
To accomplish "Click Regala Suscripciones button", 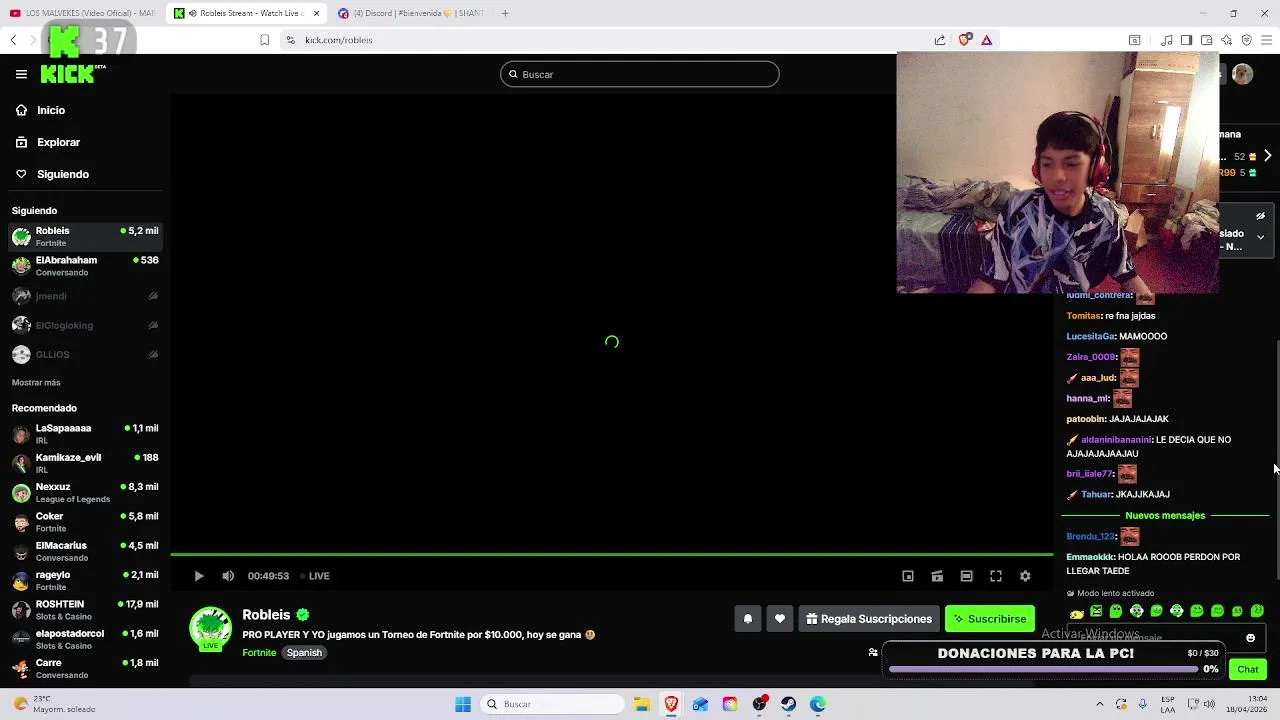I will [868, 619].
